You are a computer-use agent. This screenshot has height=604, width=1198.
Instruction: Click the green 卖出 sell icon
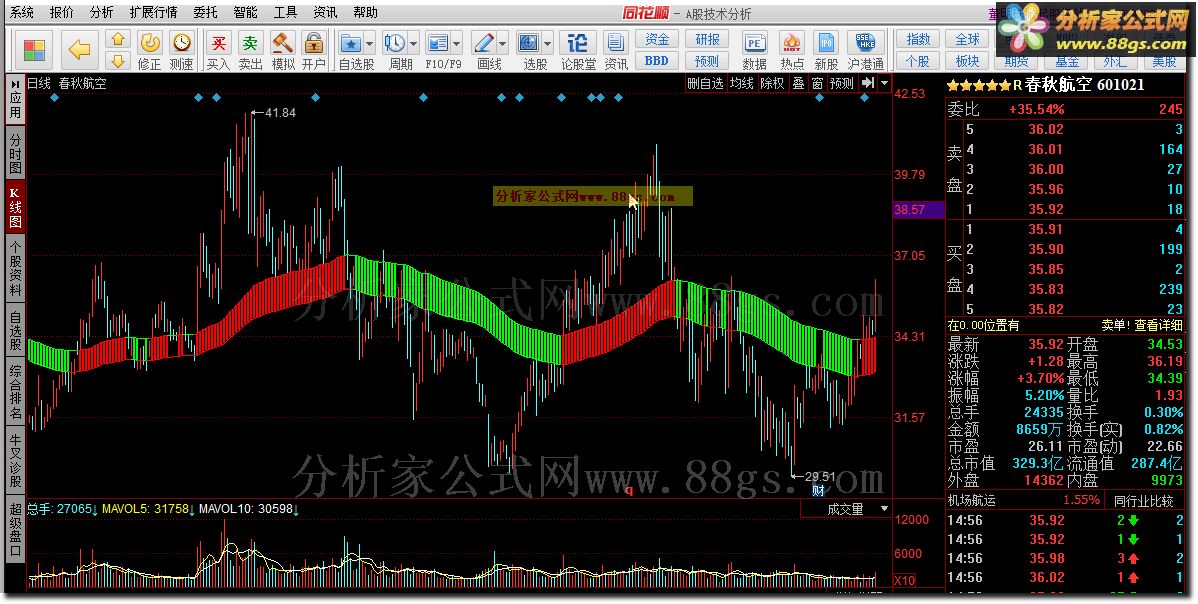(251, 44)
